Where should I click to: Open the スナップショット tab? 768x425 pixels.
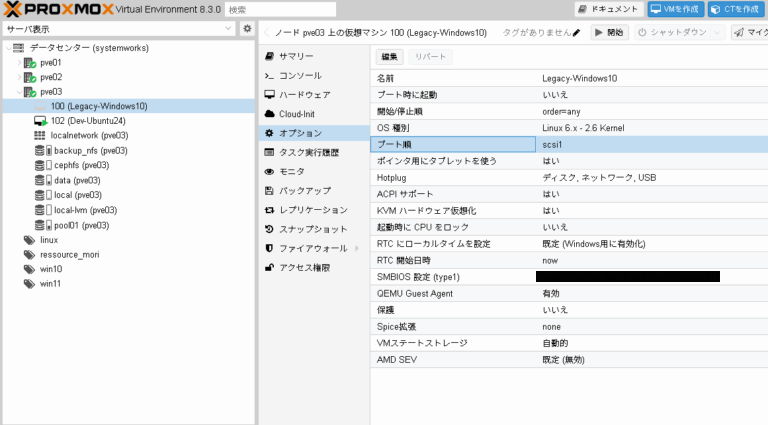click(x=314, y=229)
